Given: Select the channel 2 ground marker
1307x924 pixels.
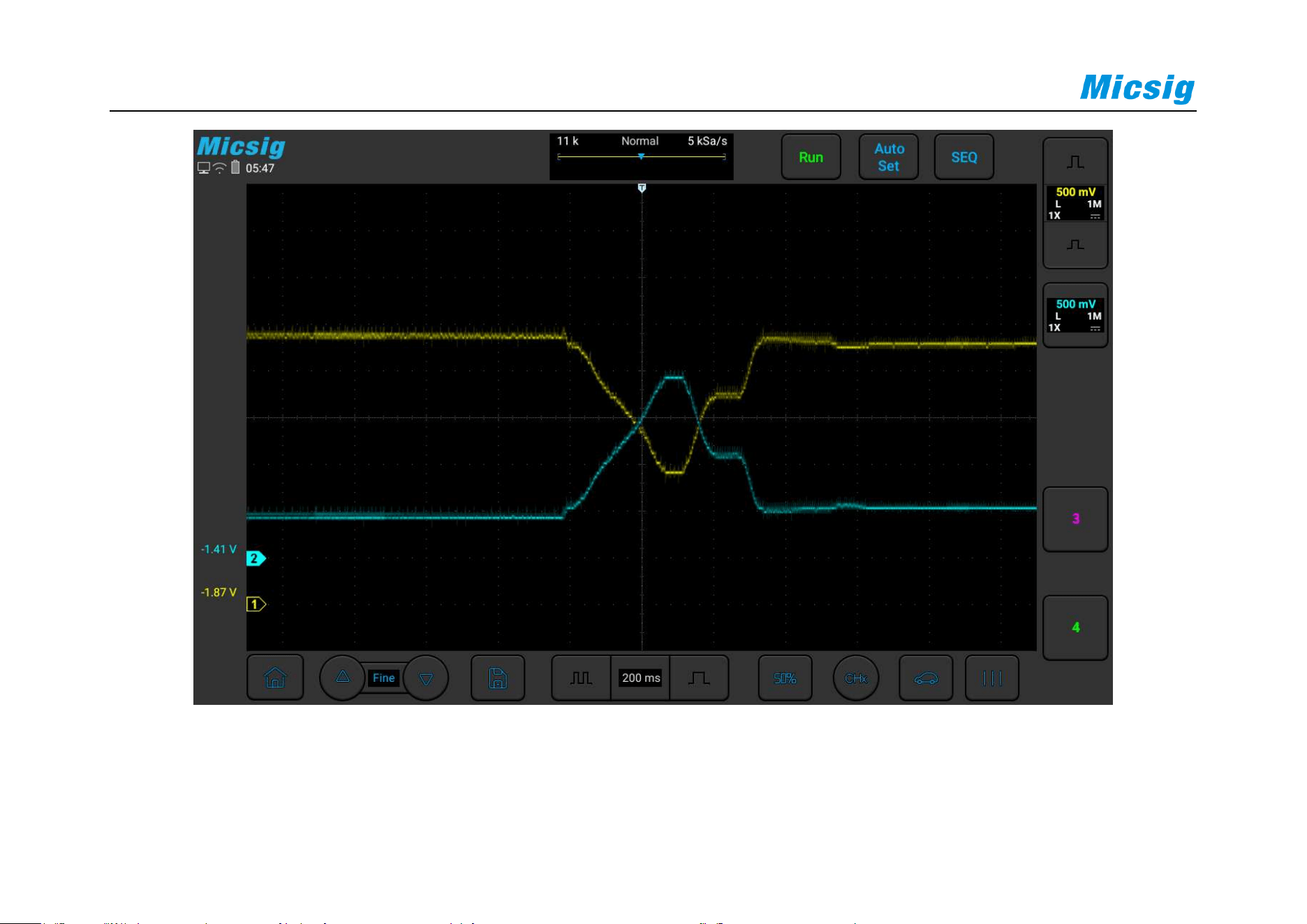Looking at the screenshot, I should 256,558.
